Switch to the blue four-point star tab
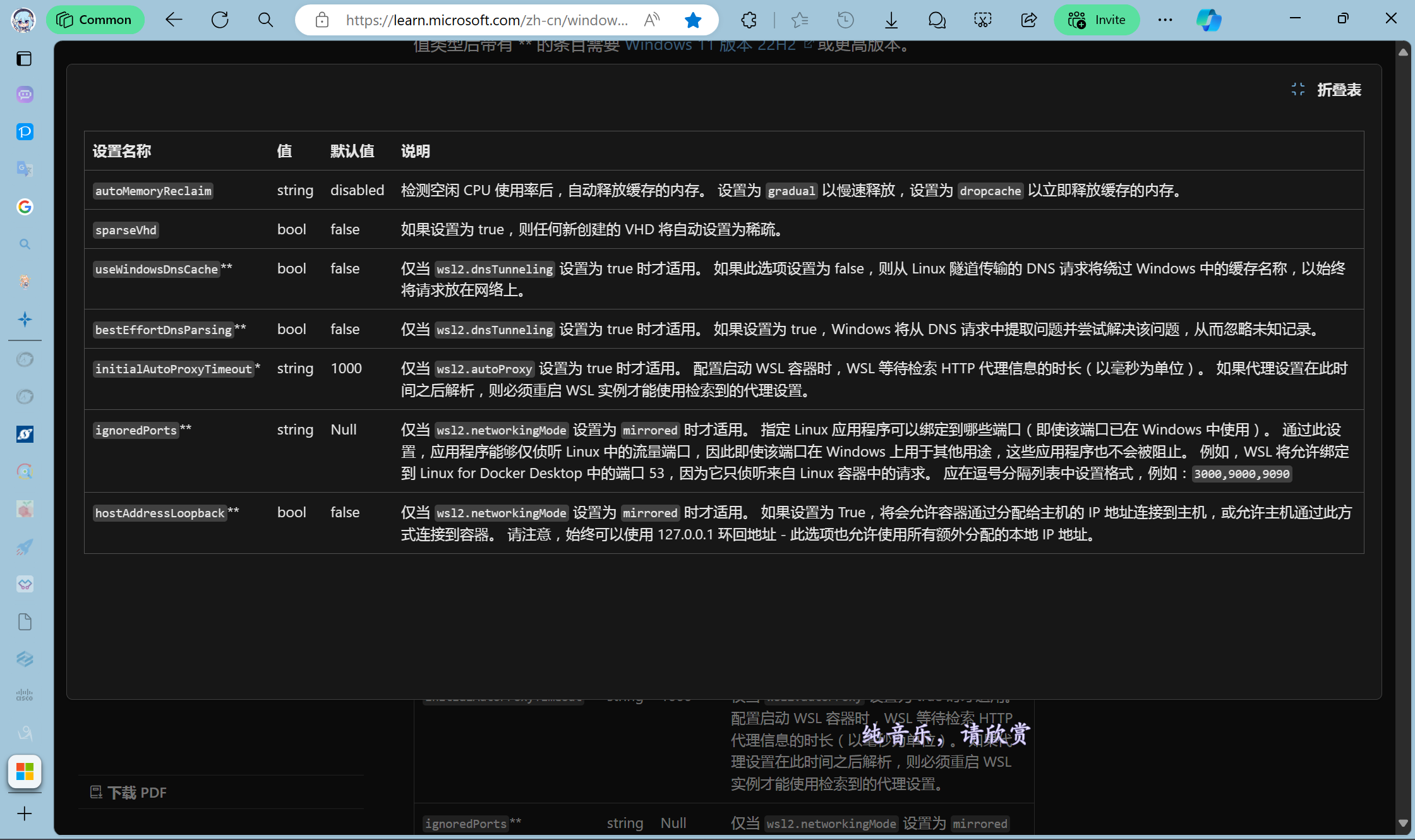Image resolution: width=1415 pixels, height=840 pixels. (x=25, y=319)
